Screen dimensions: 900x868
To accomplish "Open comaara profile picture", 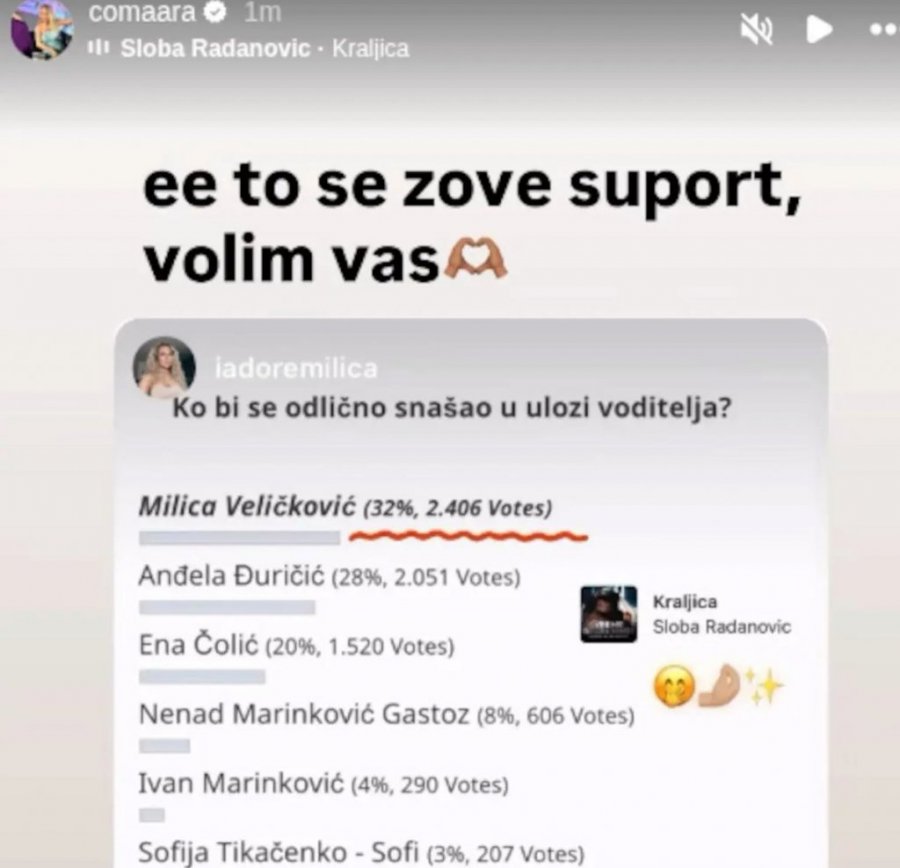I will (42, 29).
